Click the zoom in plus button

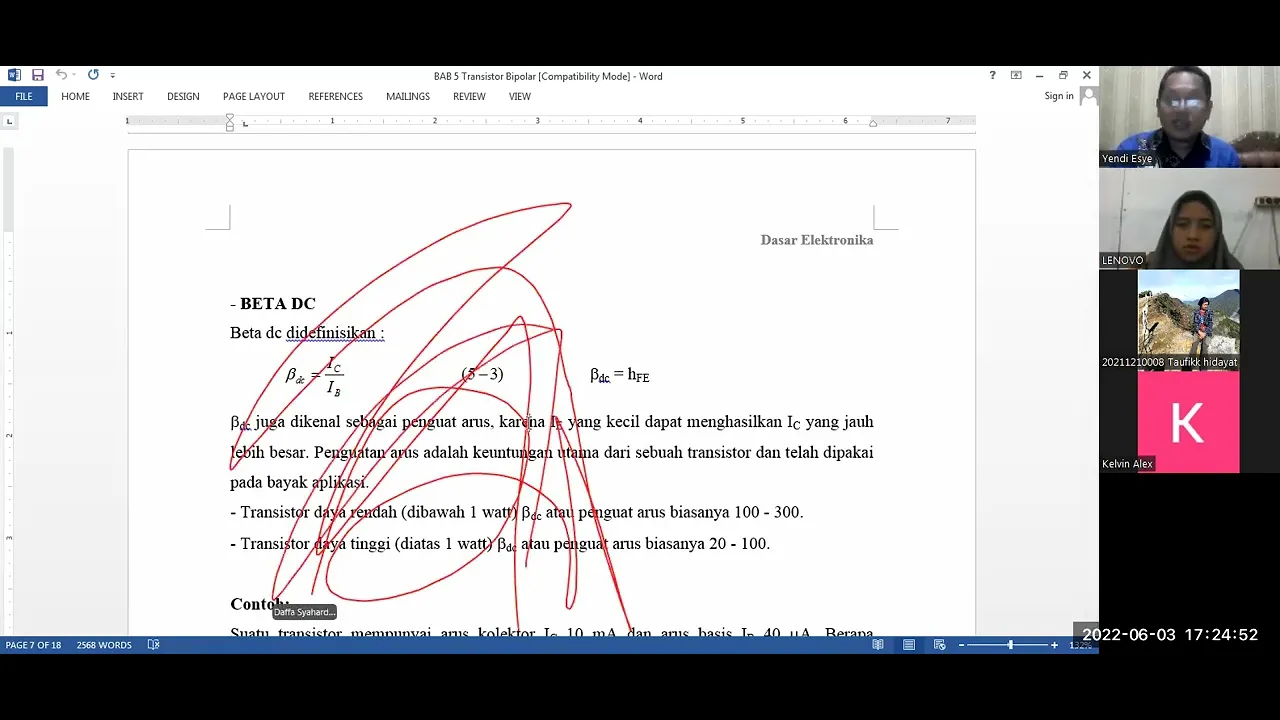coord(1054,645)
